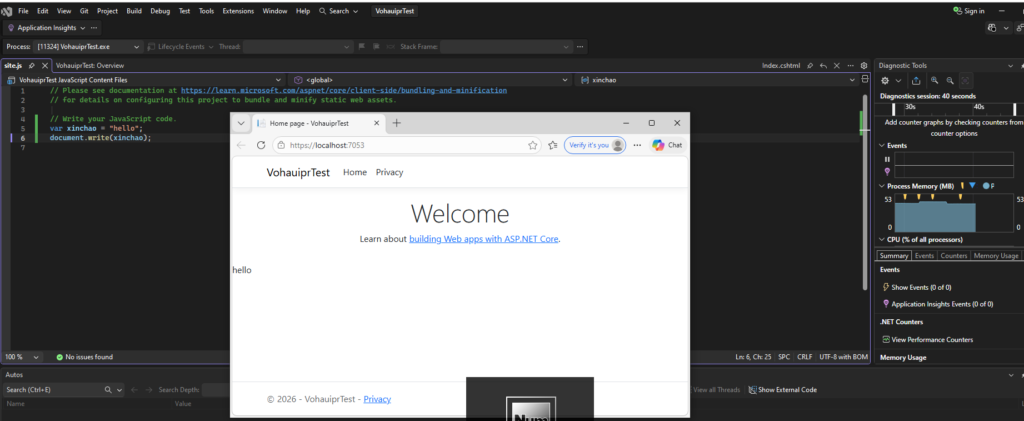The width and height of the screenshot is (1024, 421).
Task: Refresh the browser page
Action: [261, 145]
